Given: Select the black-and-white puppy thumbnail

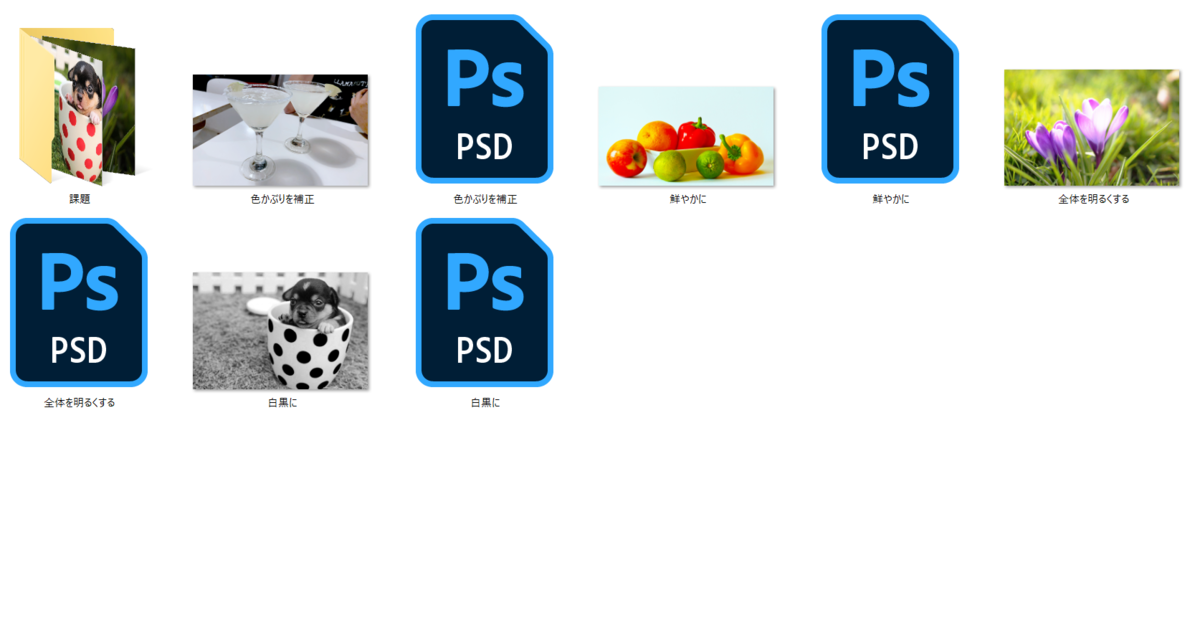Looking at the screenshot, I should (280, 332).
